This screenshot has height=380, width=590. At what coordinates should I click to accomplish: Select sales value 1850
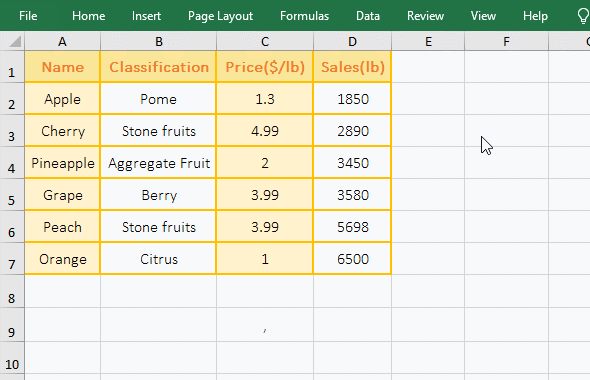click(352, 99)
